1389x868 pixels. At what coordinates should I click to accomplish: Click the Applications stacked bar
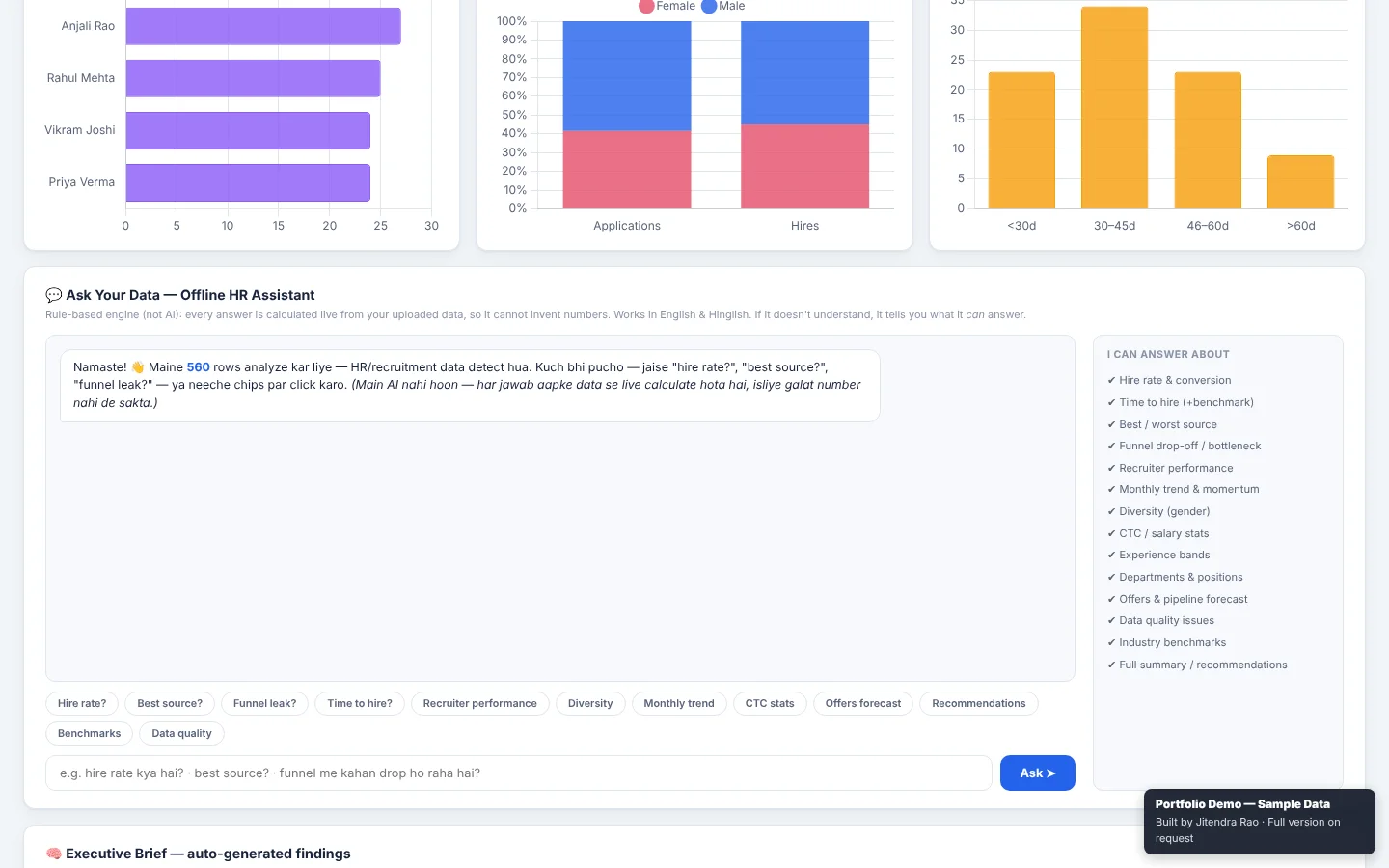pos(627,115)
